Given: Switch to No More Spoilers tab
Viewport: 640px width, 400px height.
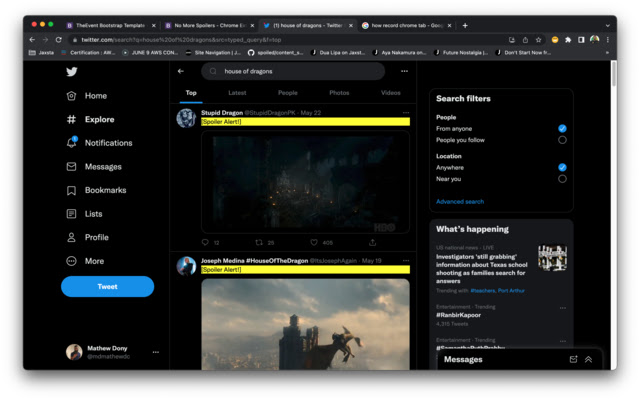Looking at the screenshot, I should (x=209, y=25).
